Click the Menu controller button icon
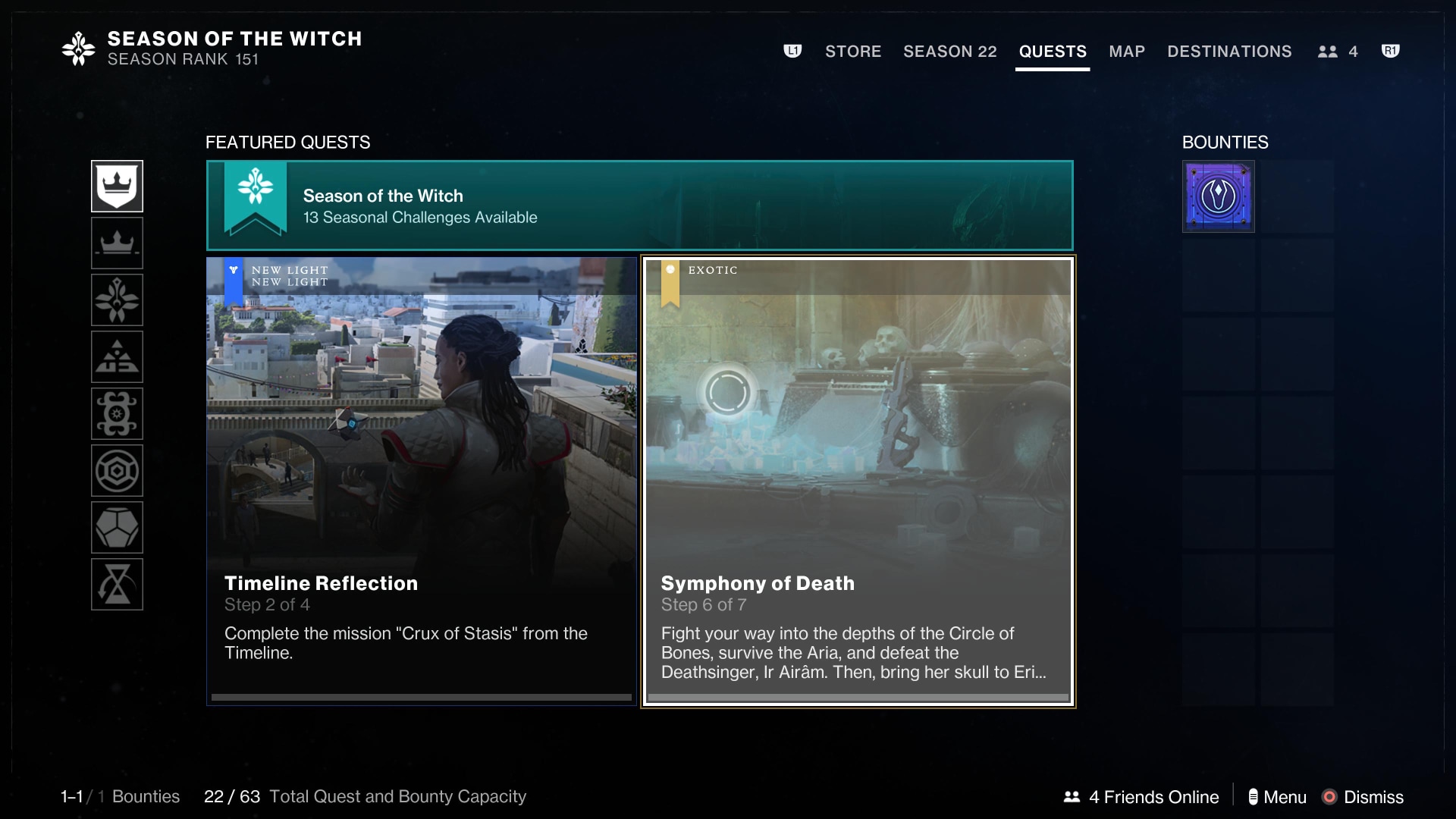The image size is (1456, 819). [1253, 797]
